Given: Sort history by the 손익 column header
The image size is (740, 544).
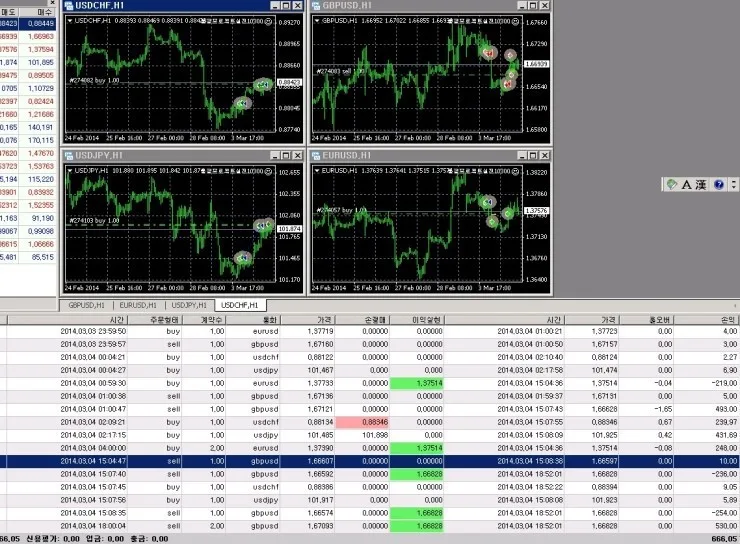Looking at the screenshot, I should (707, 320).
